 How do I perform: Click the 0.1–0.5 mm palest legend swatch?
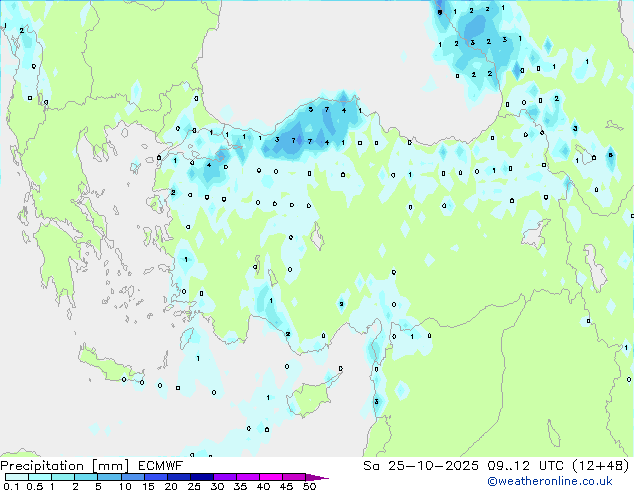[x=17, y=477]
